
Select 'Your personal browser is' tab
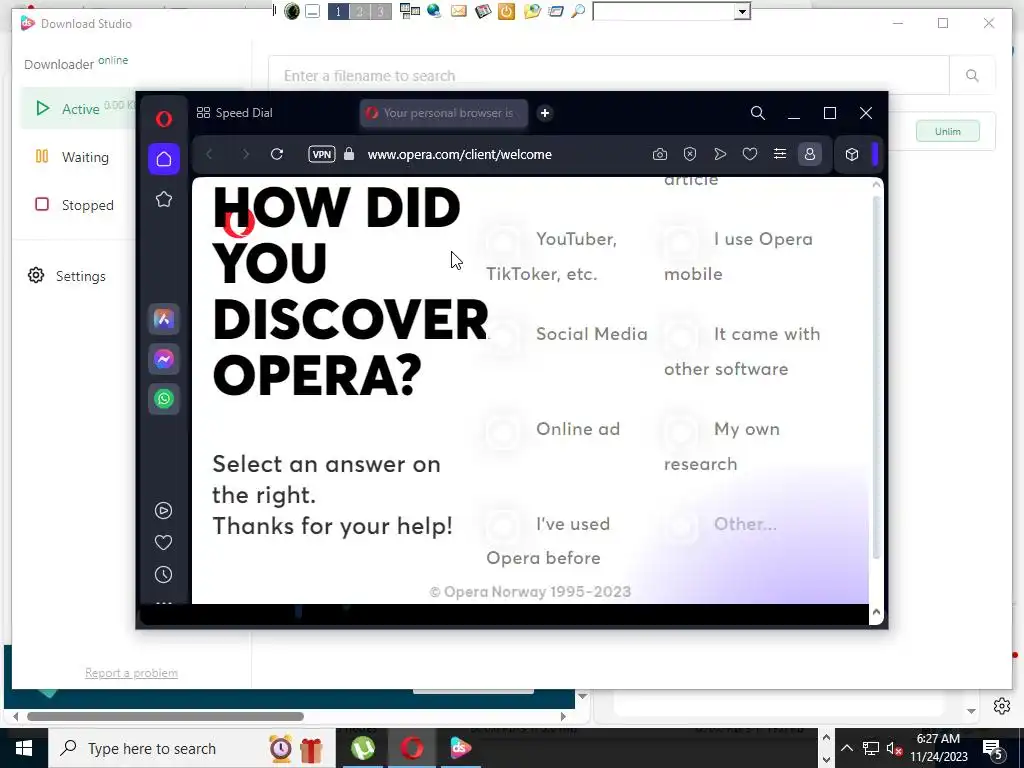(x=443, y=113)
